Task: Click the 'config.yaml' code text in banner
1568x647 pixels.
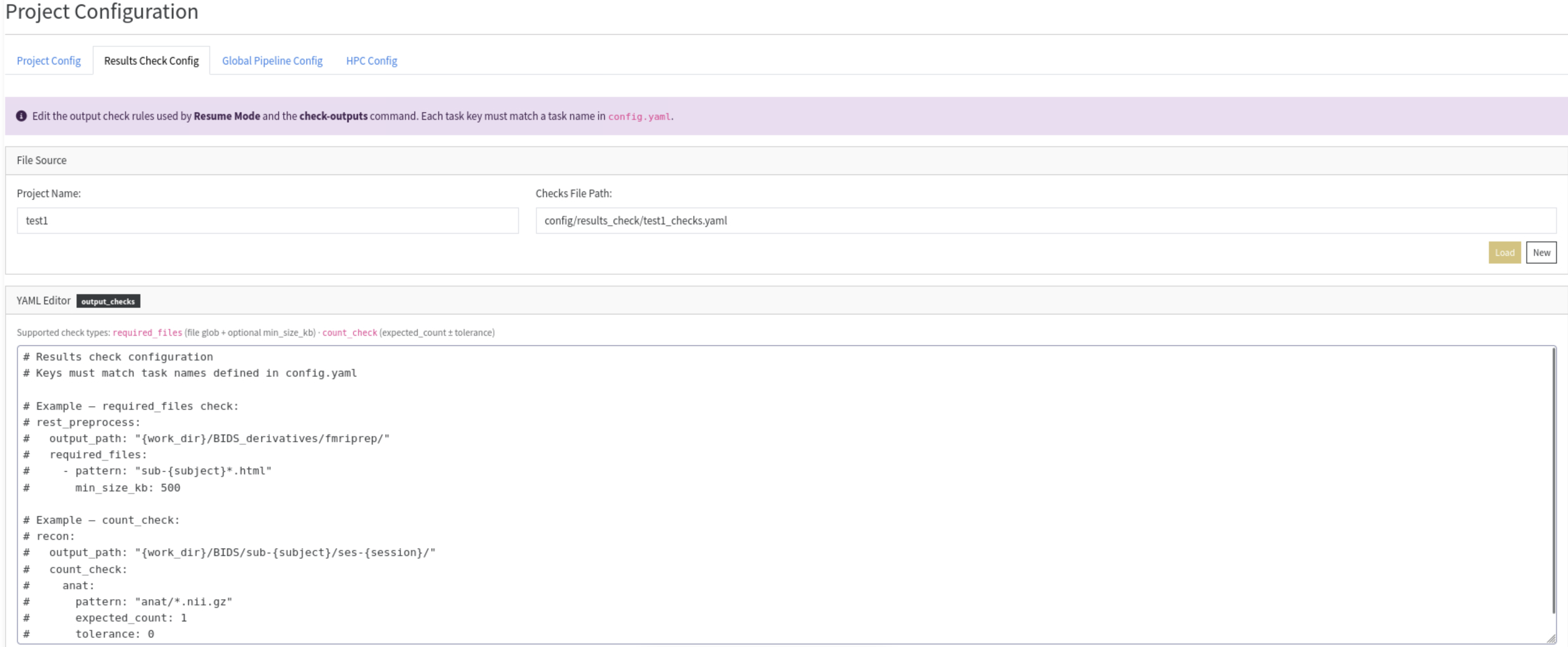Action: [x=640, y=117]
